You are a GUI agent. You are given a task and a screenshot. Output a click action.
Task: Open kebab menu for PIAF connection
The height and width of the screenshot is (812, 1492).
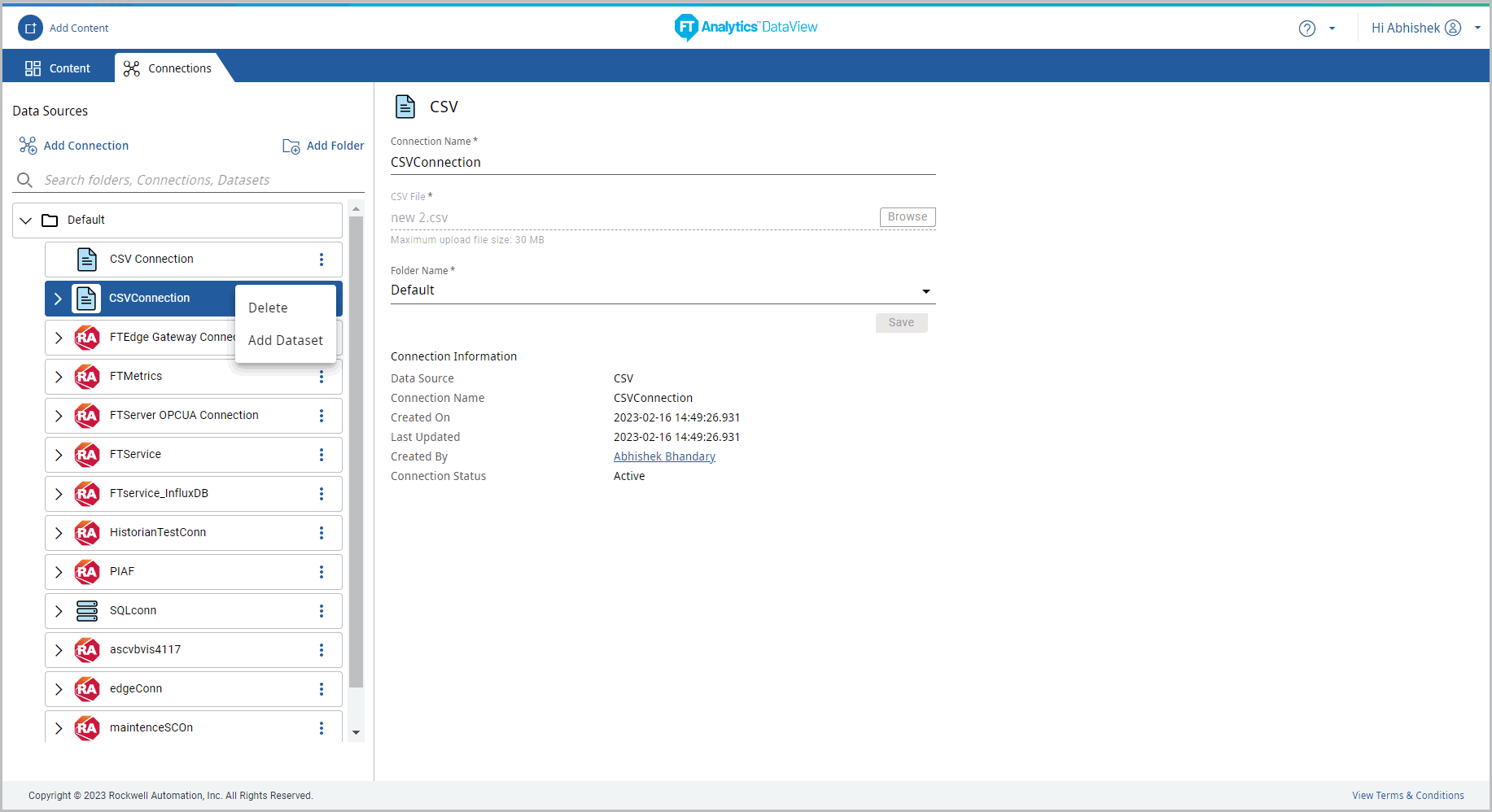click(x=322, y=572)
